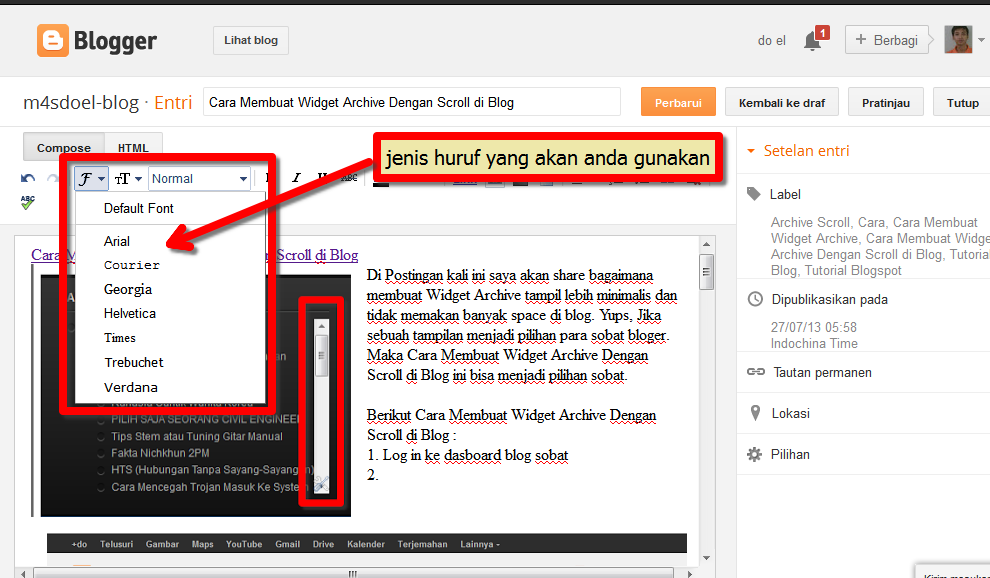Click the post heading link ending 'Scroll di Blog'

(316, 255)
